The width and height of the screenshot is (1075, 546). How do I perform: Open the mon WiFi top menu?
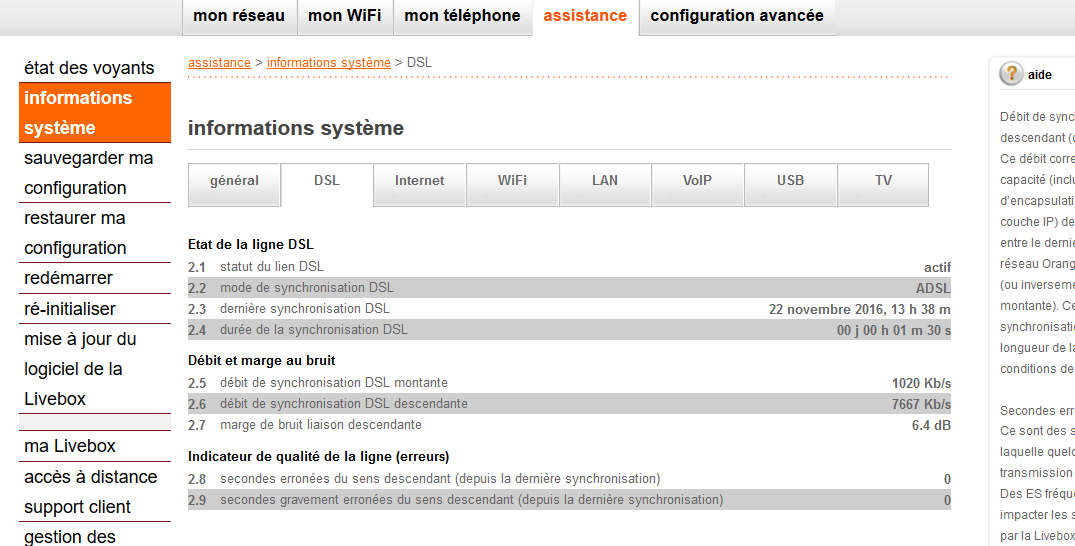pyautogui.click(x=345, y=16)
